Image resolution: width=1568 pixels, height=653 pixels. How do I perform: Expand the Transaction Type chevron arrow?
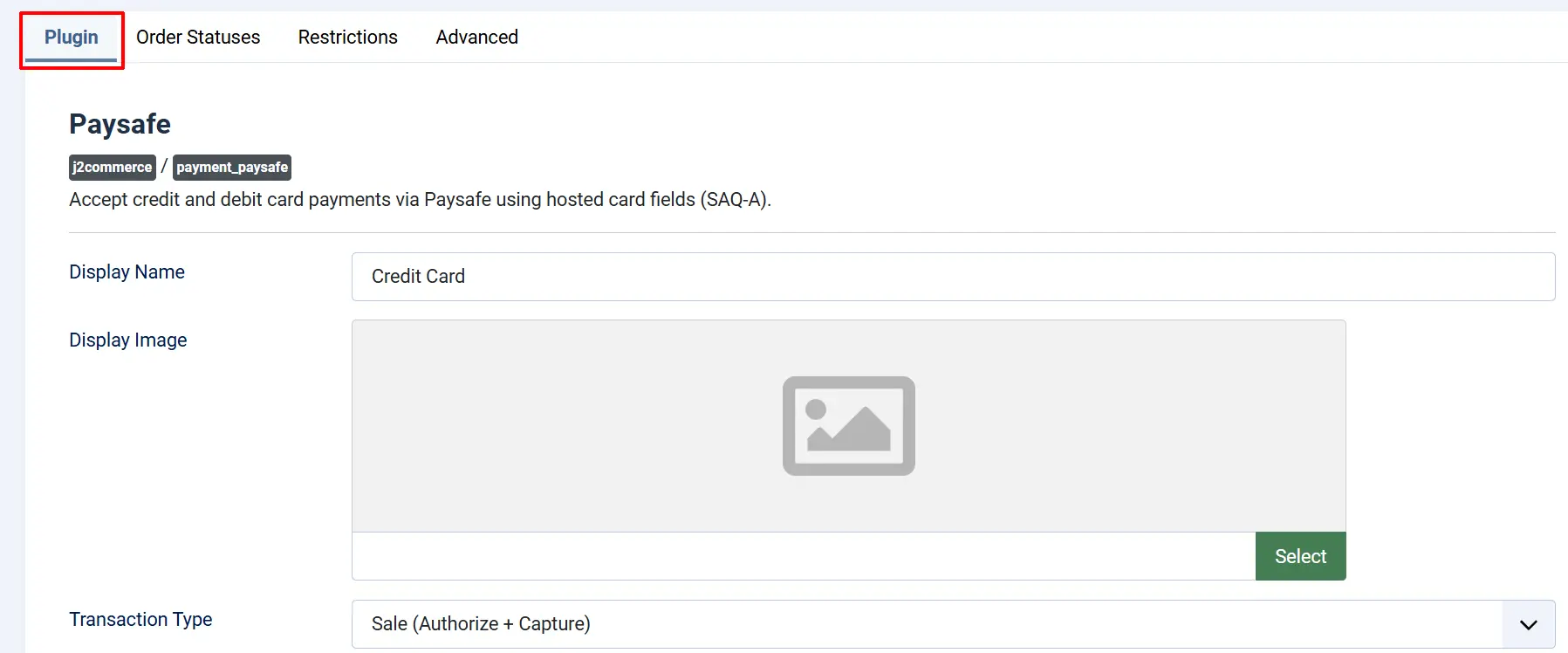pyautogui.click(x=1528, y=624)
